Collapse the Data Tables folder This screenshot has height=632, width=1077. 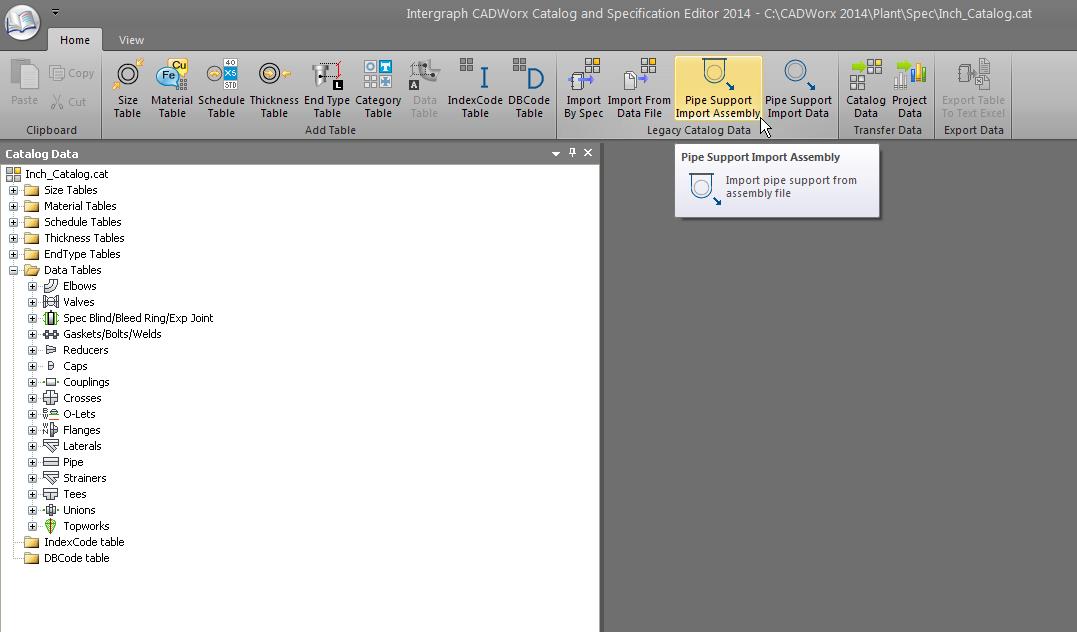click(x=14, y=270)
